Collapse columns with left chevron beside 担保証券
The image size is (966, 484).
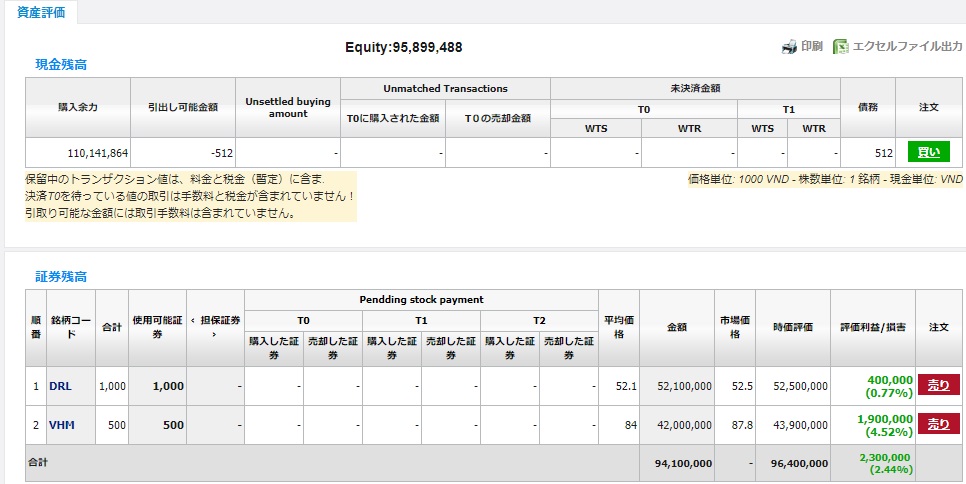click(192, 321)
